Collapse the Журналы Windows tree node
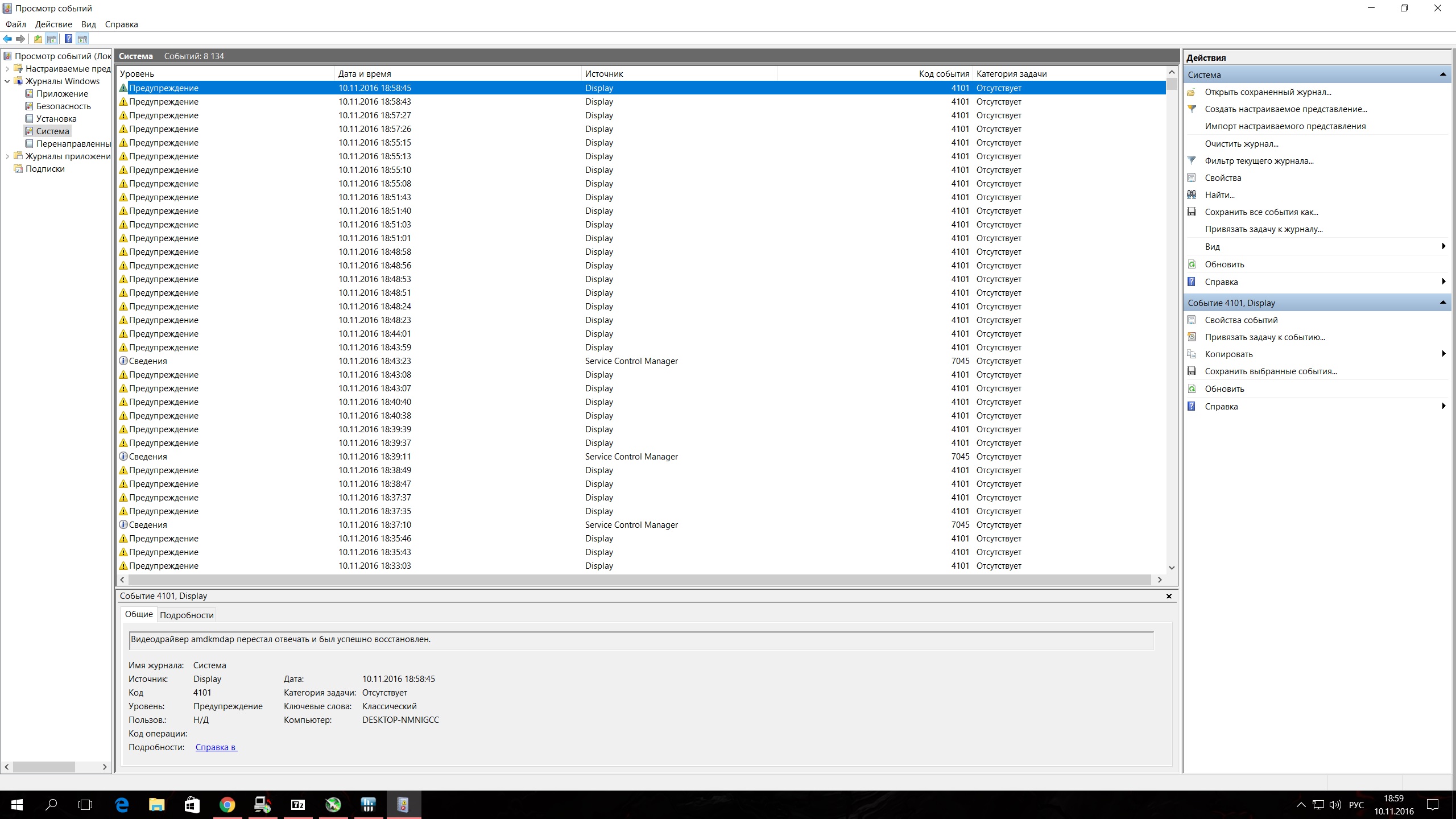Image resolution: width=1456 pixels, height=819 pixels. 7,81
